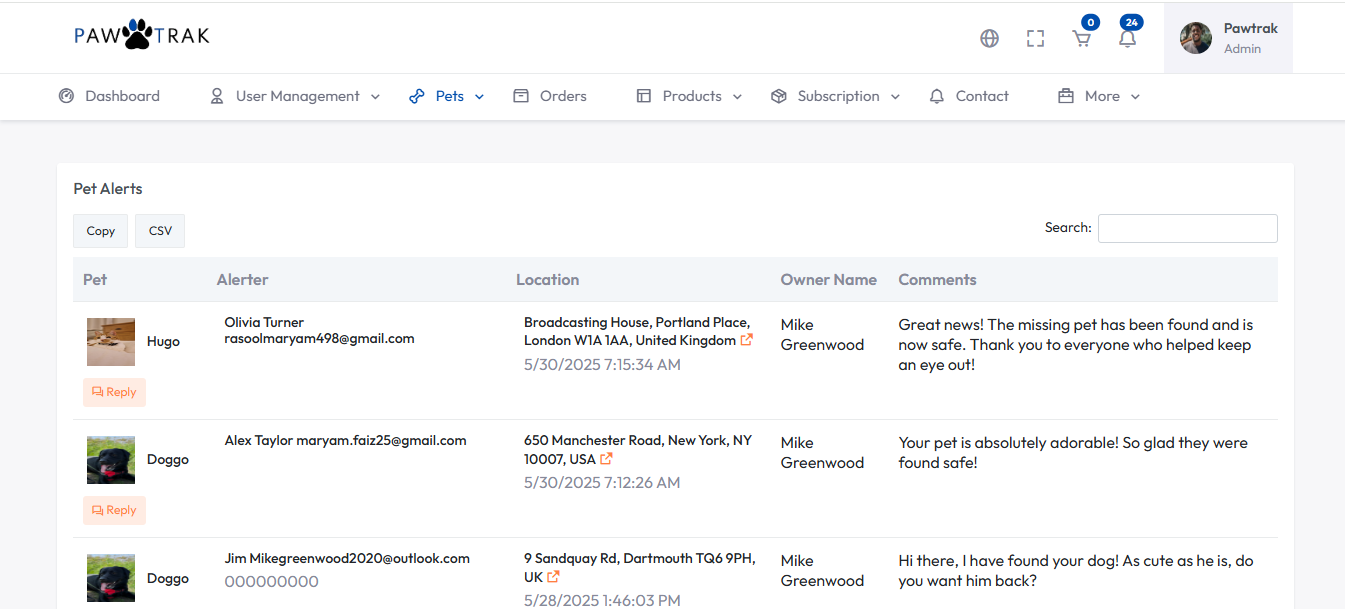Click the Copy button

pos(100,231)
